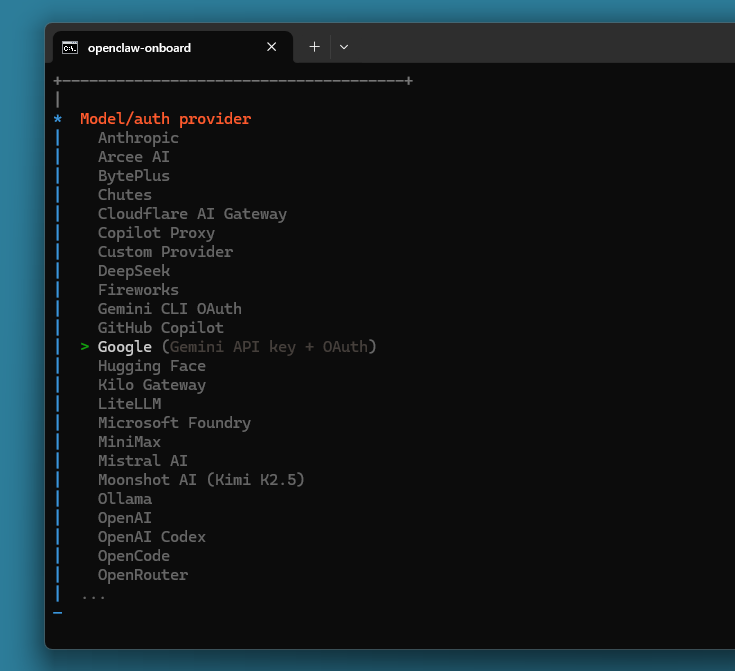Choose Microsoft Foundry provider

(x=174, y=422)
